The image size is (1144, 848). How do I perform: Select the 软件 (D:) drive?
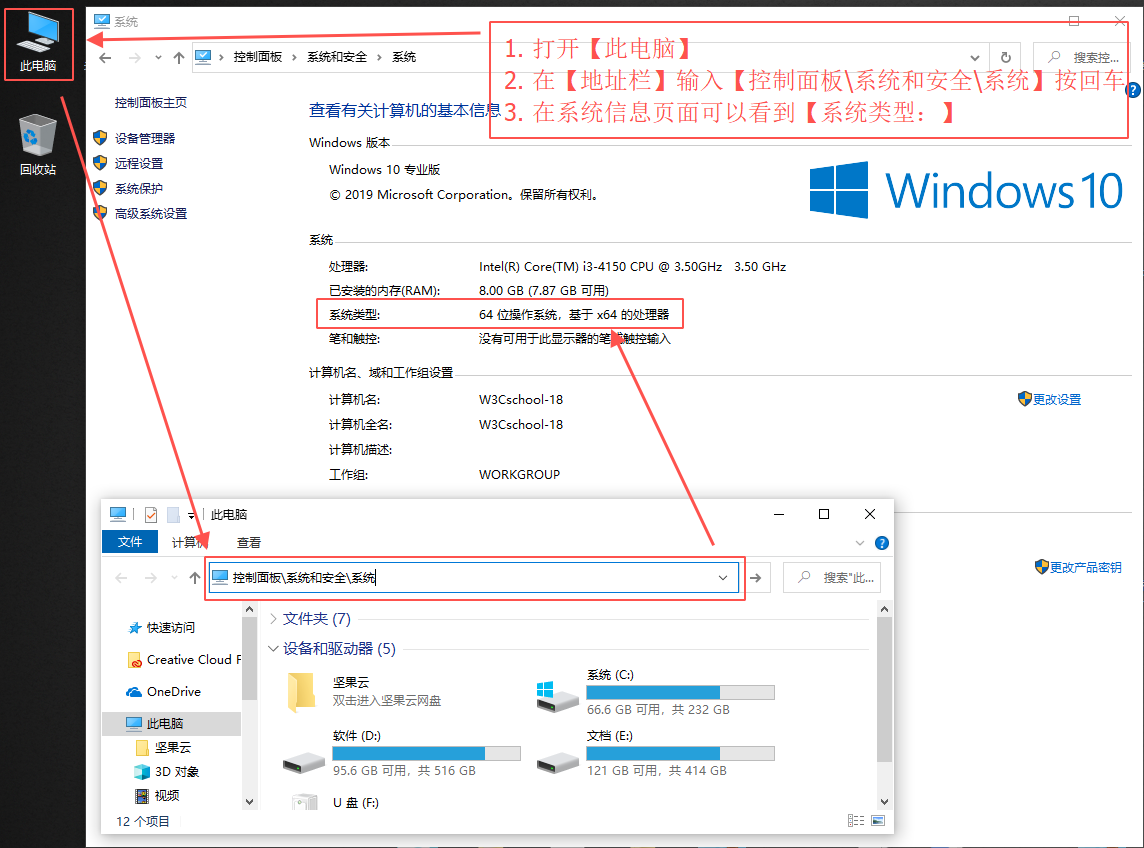401,752
